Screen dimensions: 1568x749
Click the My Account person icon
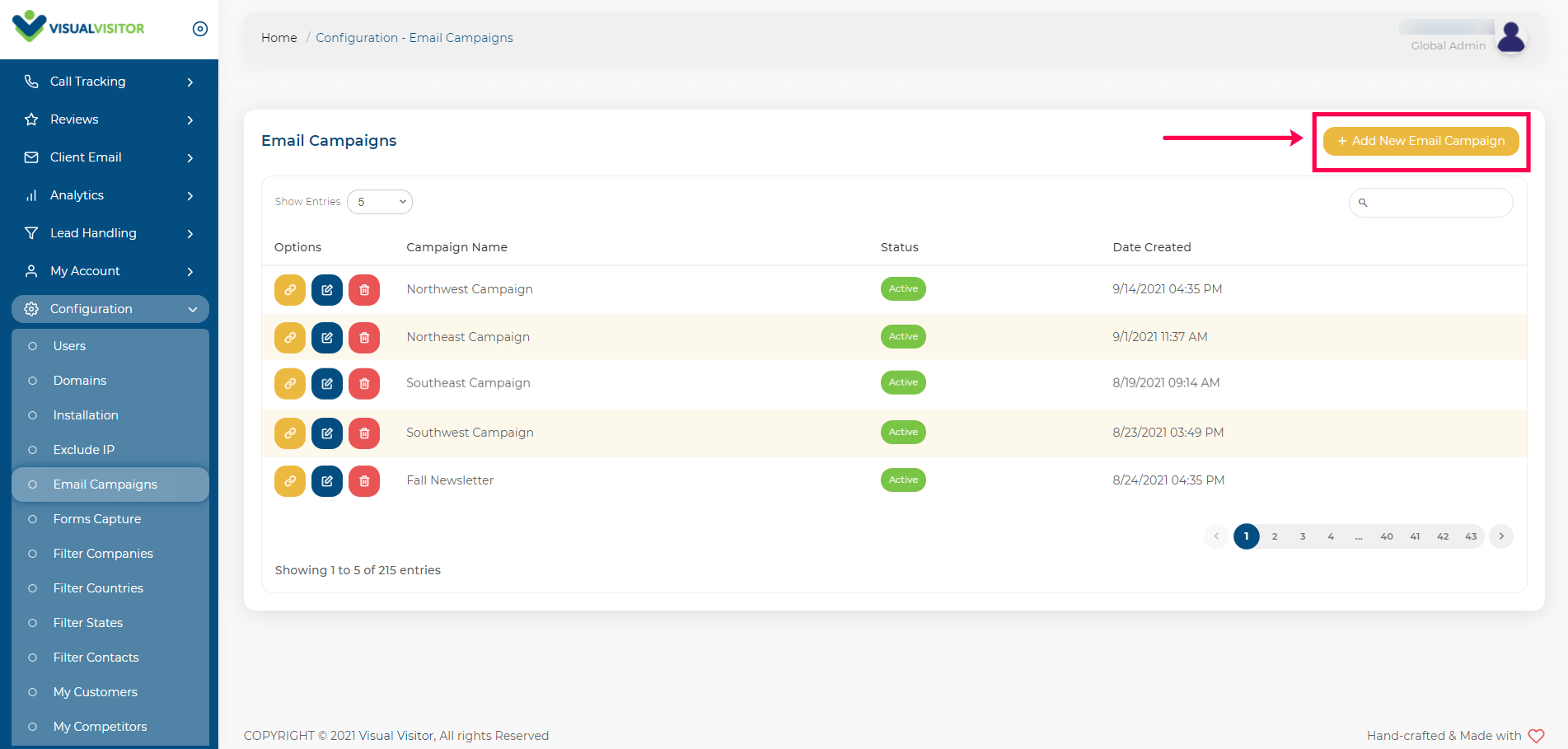click(x=31, y=271)
